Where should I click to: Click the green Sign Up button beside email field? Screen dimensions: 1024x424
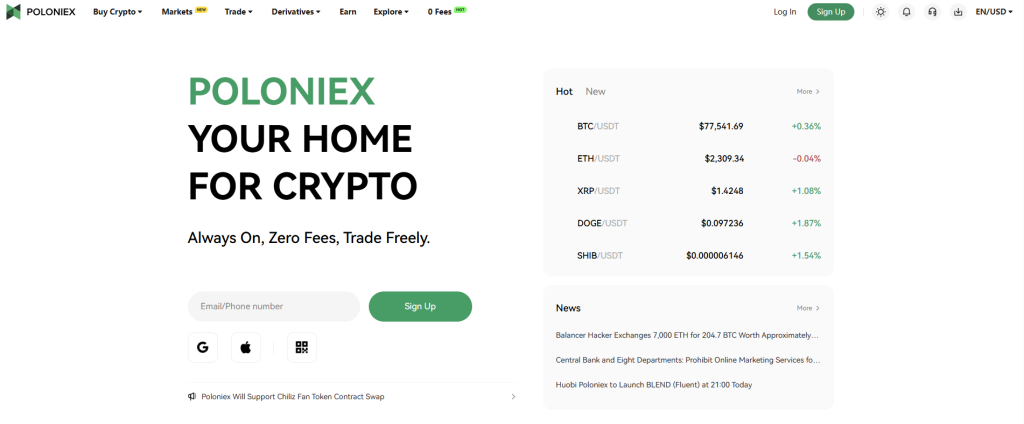click(420, 306)
